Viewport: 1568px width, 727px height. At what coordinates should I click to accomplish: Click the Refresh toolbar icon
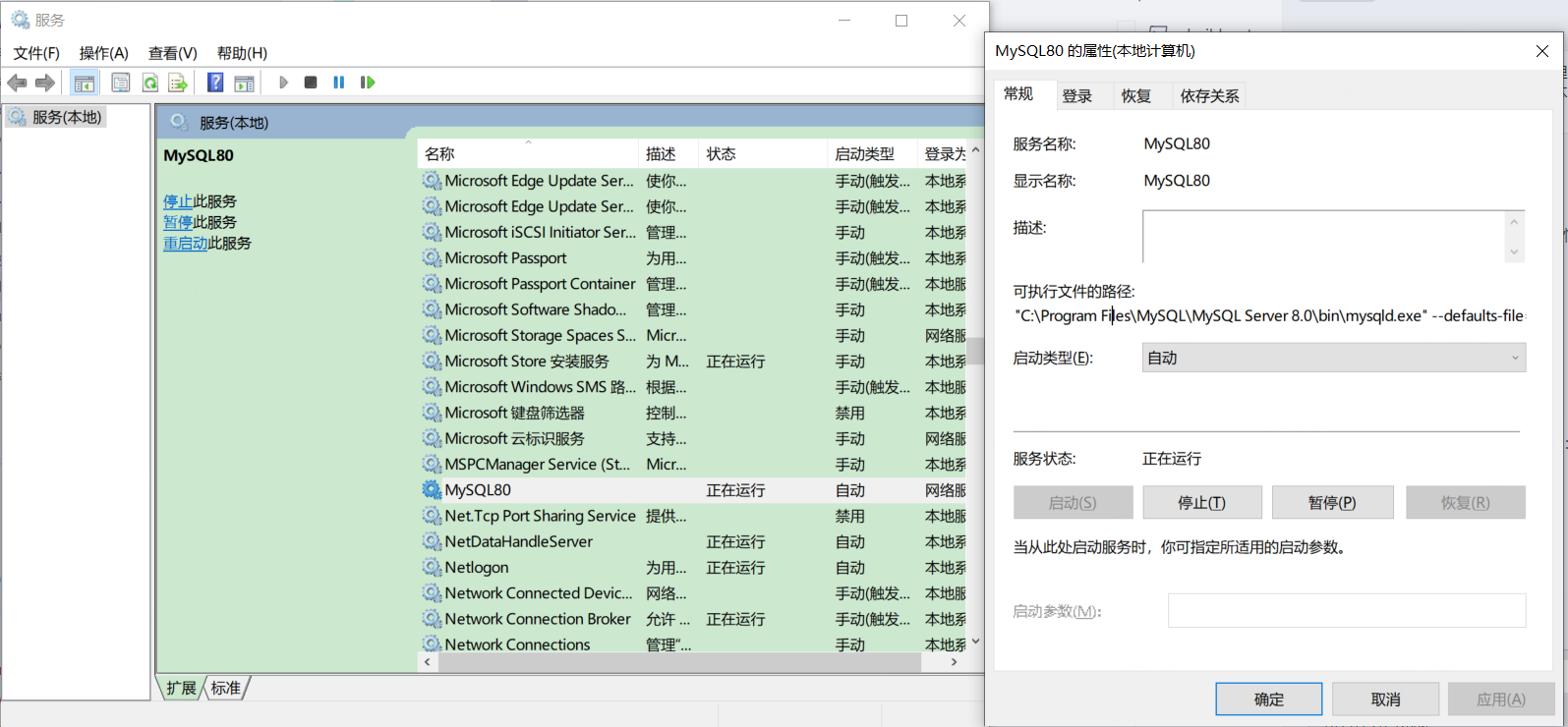coord(149,83)
